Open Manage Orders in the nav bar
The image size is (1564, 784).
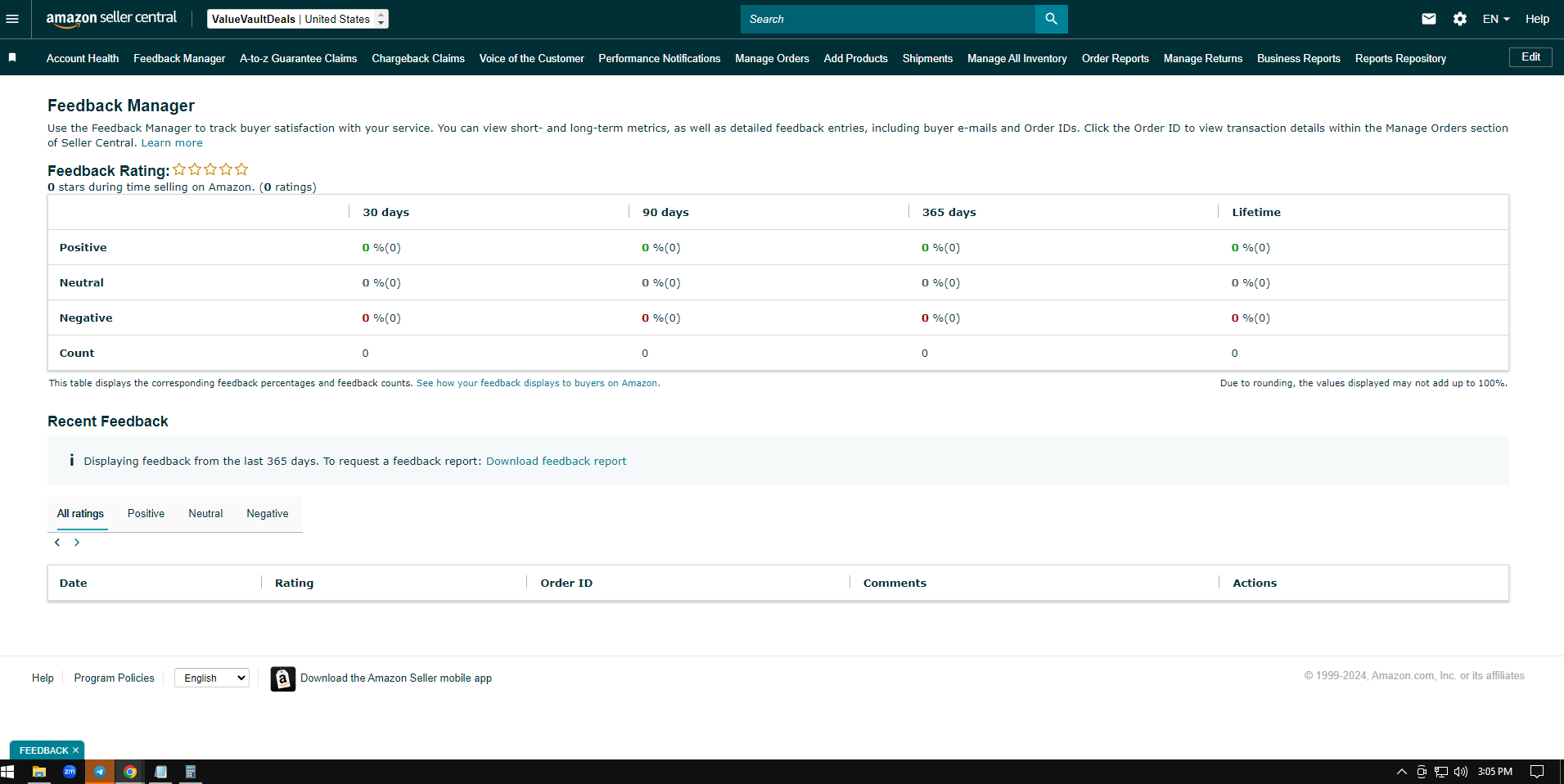pyautogui.click(x=772, y=58)
